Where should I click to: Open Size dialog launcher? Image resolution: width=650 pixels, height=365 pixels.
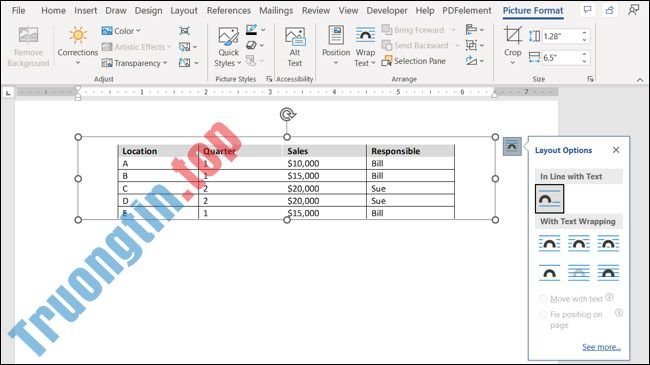point(590,79)
